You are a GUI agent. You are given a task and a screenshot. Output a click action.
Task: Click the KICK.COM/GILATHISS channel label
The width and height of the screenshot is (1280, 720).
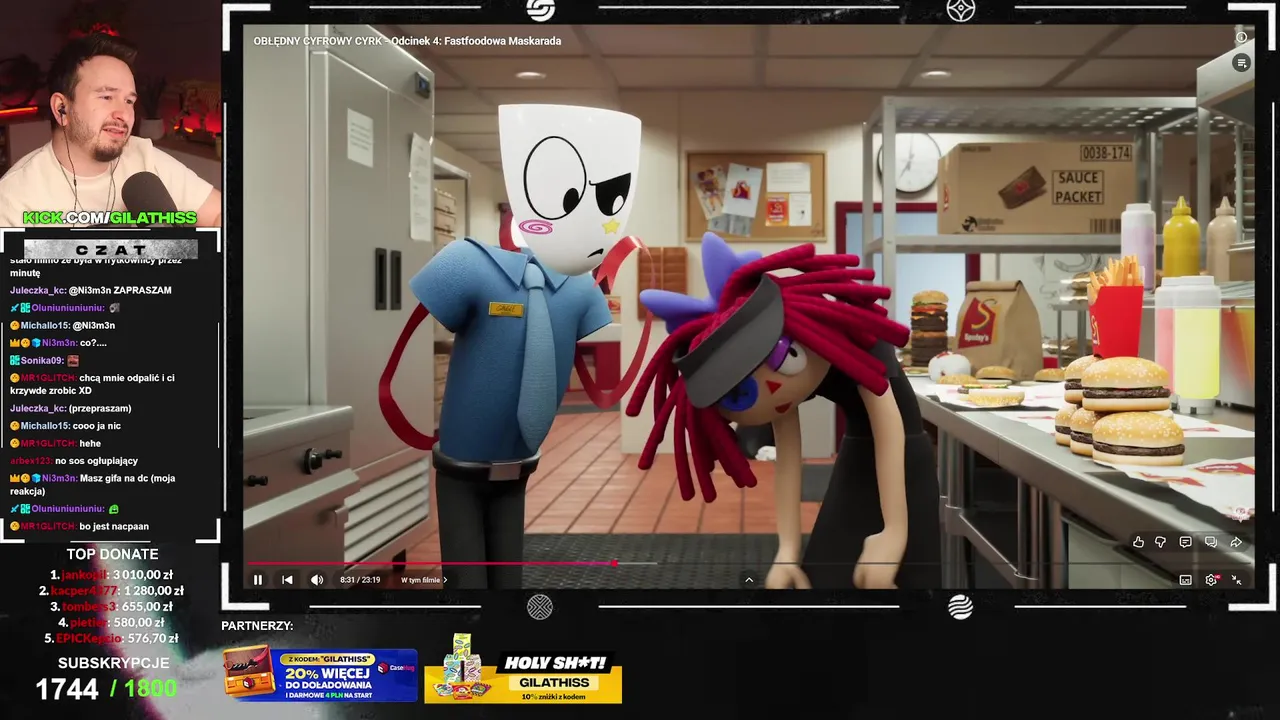click(x=110, y=218)
